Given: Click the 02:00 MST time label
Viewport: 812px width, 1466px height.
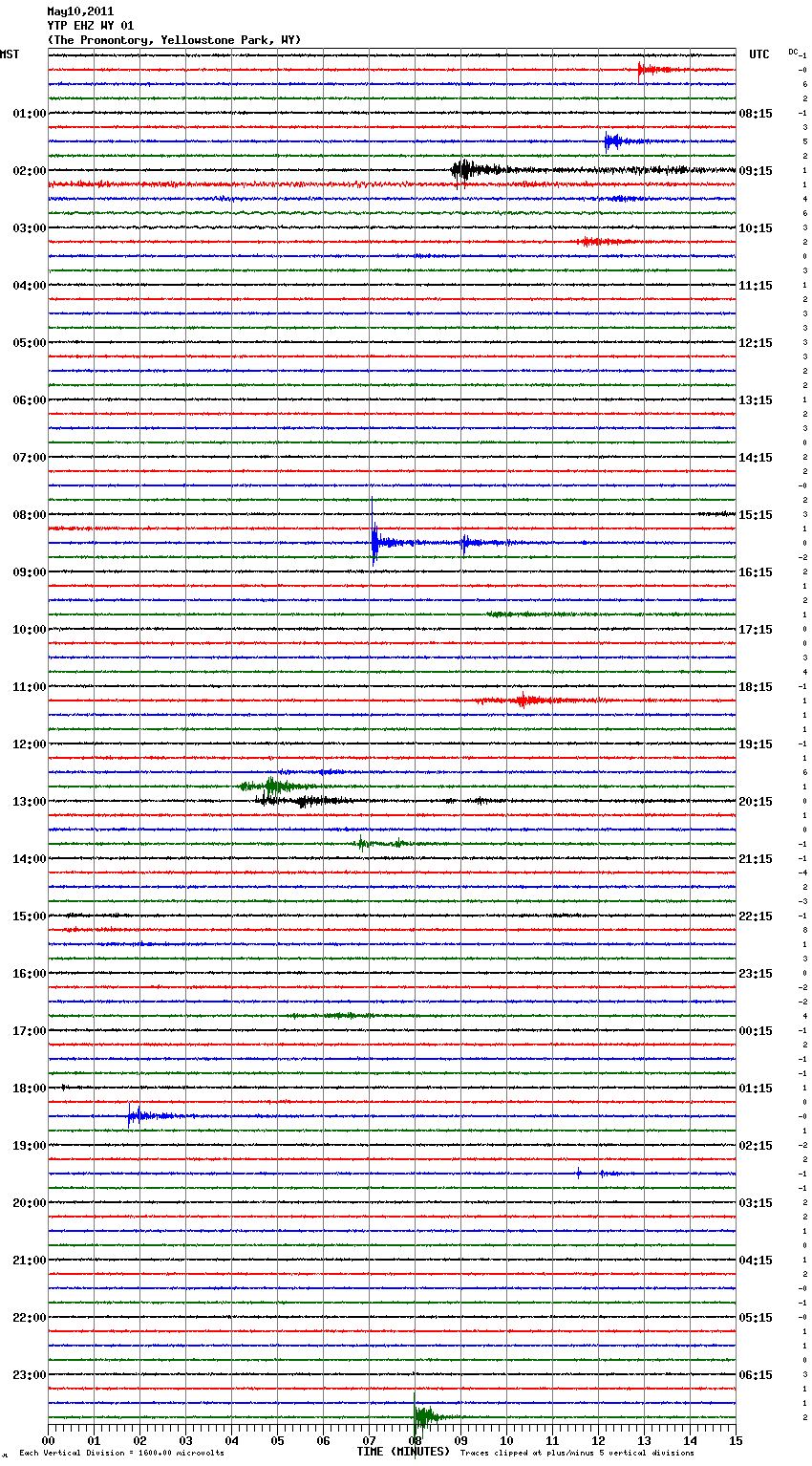Looking at the screenshot, I should click(x=29, y=171).
